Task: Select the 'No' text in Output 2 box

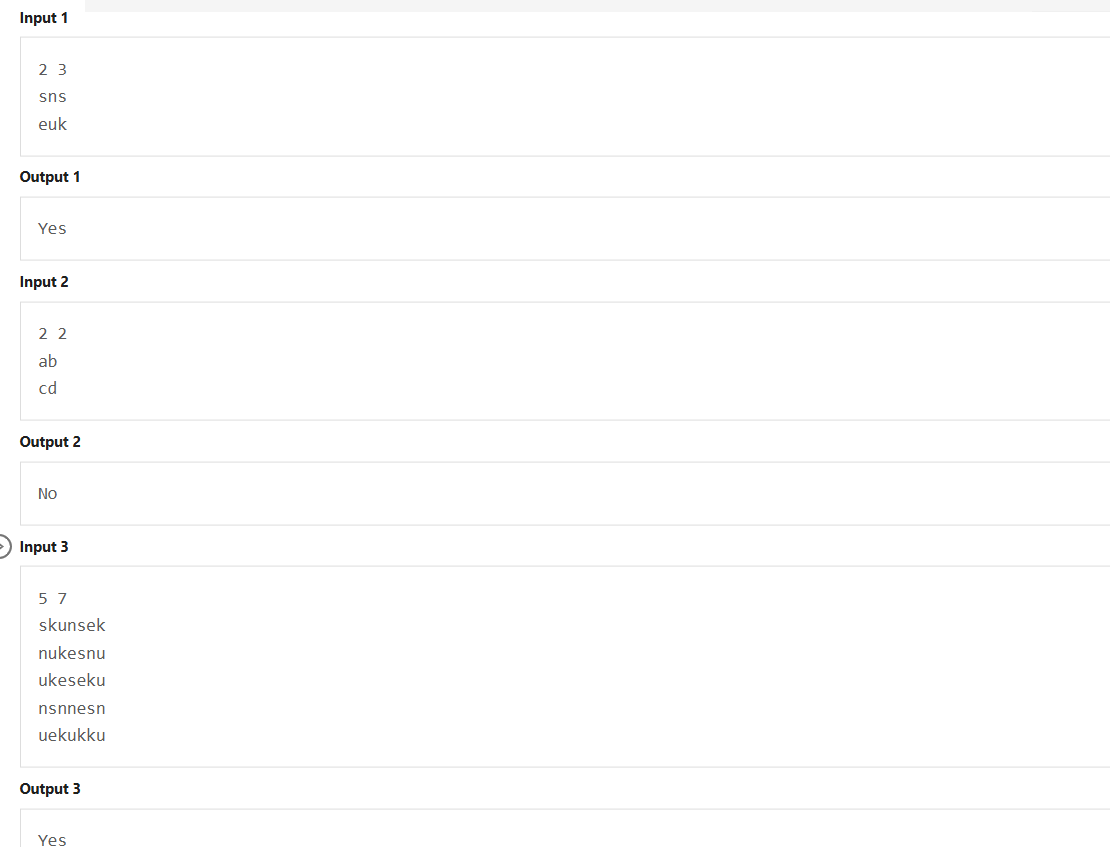Action: (47, 494)
